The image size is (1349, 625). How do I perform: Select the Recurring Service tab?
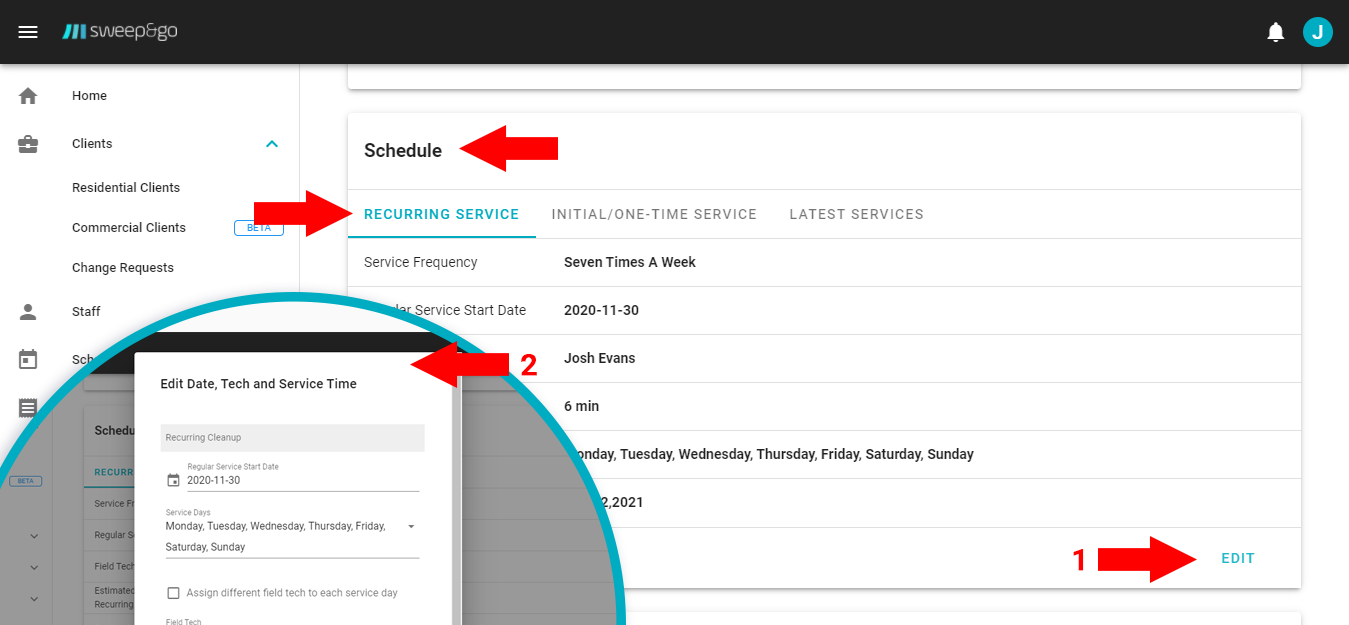point(441,214)
